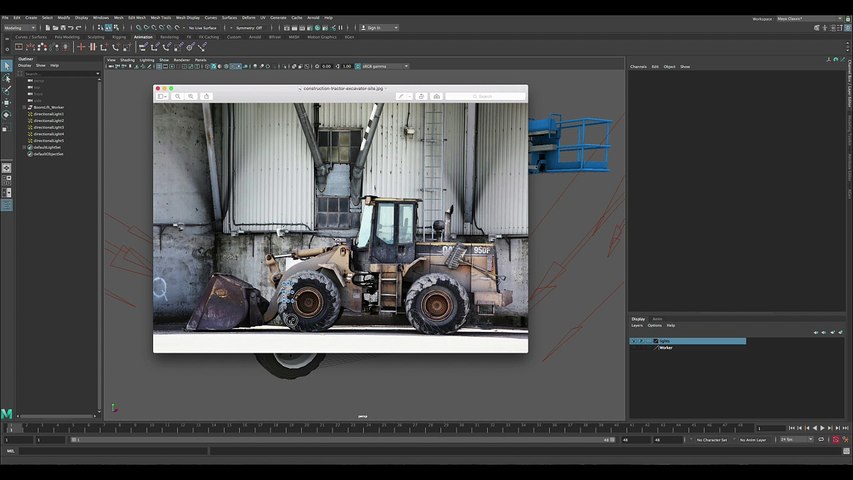This screenshot has height=480, width=853.
Task: Select directionalLight3 in the Outliner
Action: [x=48, y=127]
